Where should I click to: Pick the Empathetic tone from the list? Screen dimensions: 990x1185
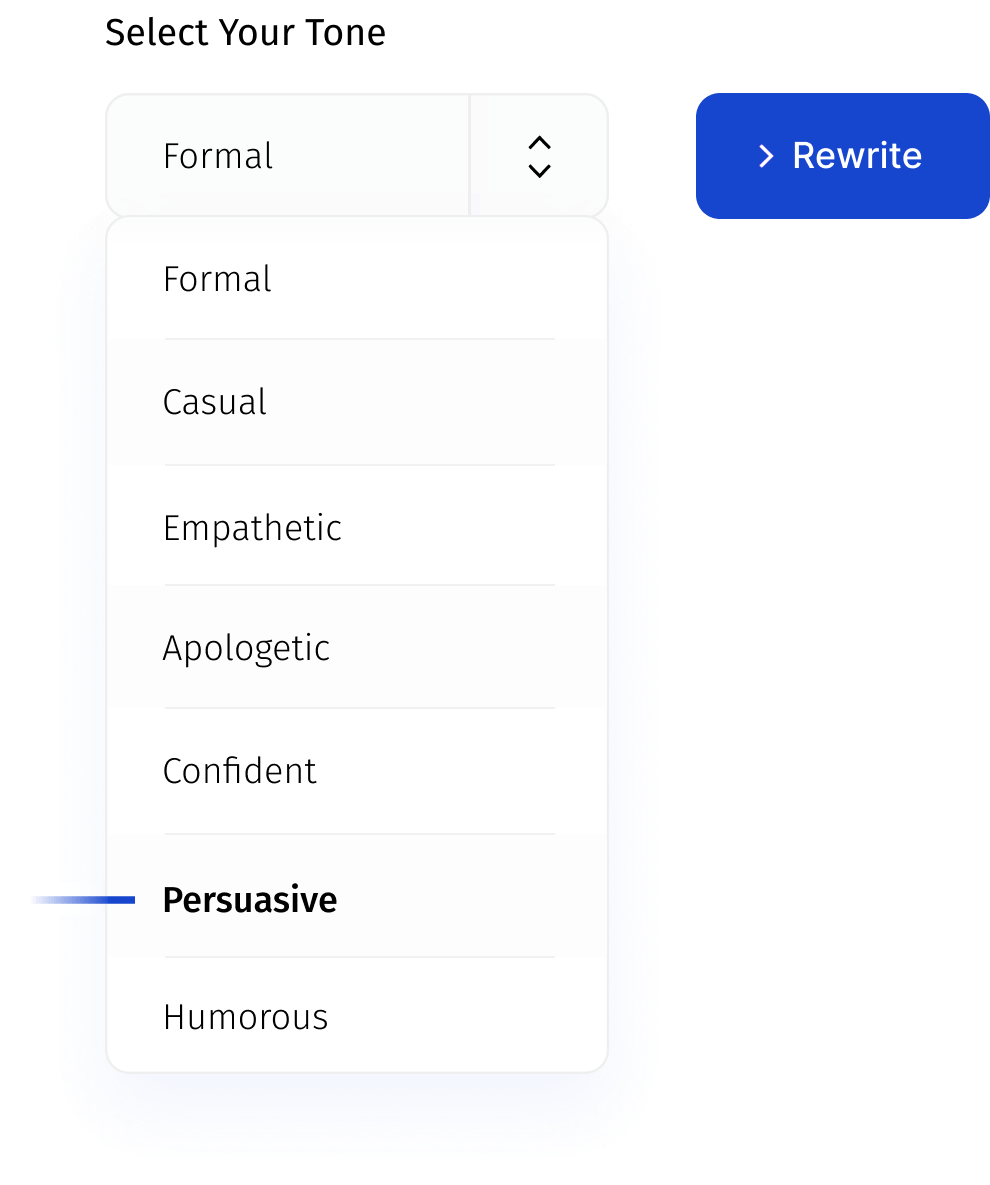click(x=252, y=528)
